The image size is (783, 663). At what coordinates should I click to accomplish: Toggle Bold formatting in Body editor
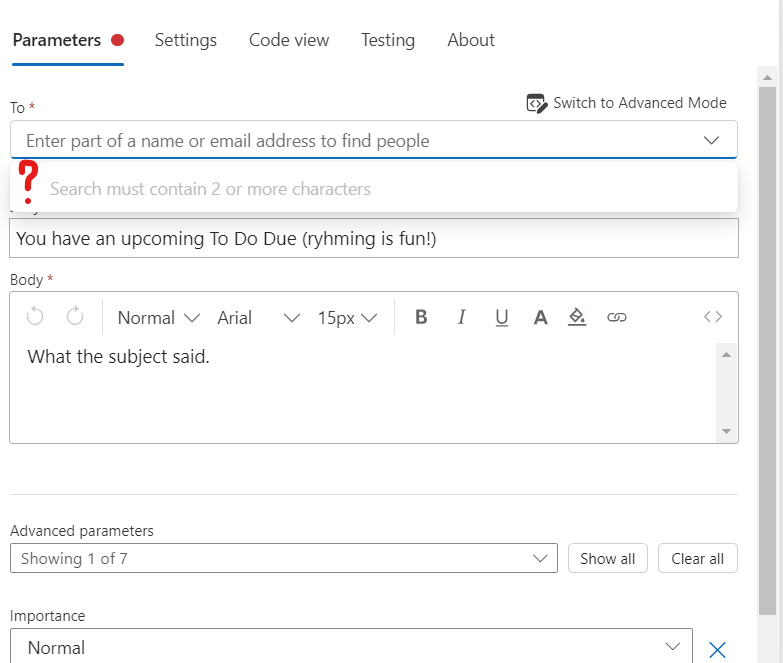[x=421, y=317]
